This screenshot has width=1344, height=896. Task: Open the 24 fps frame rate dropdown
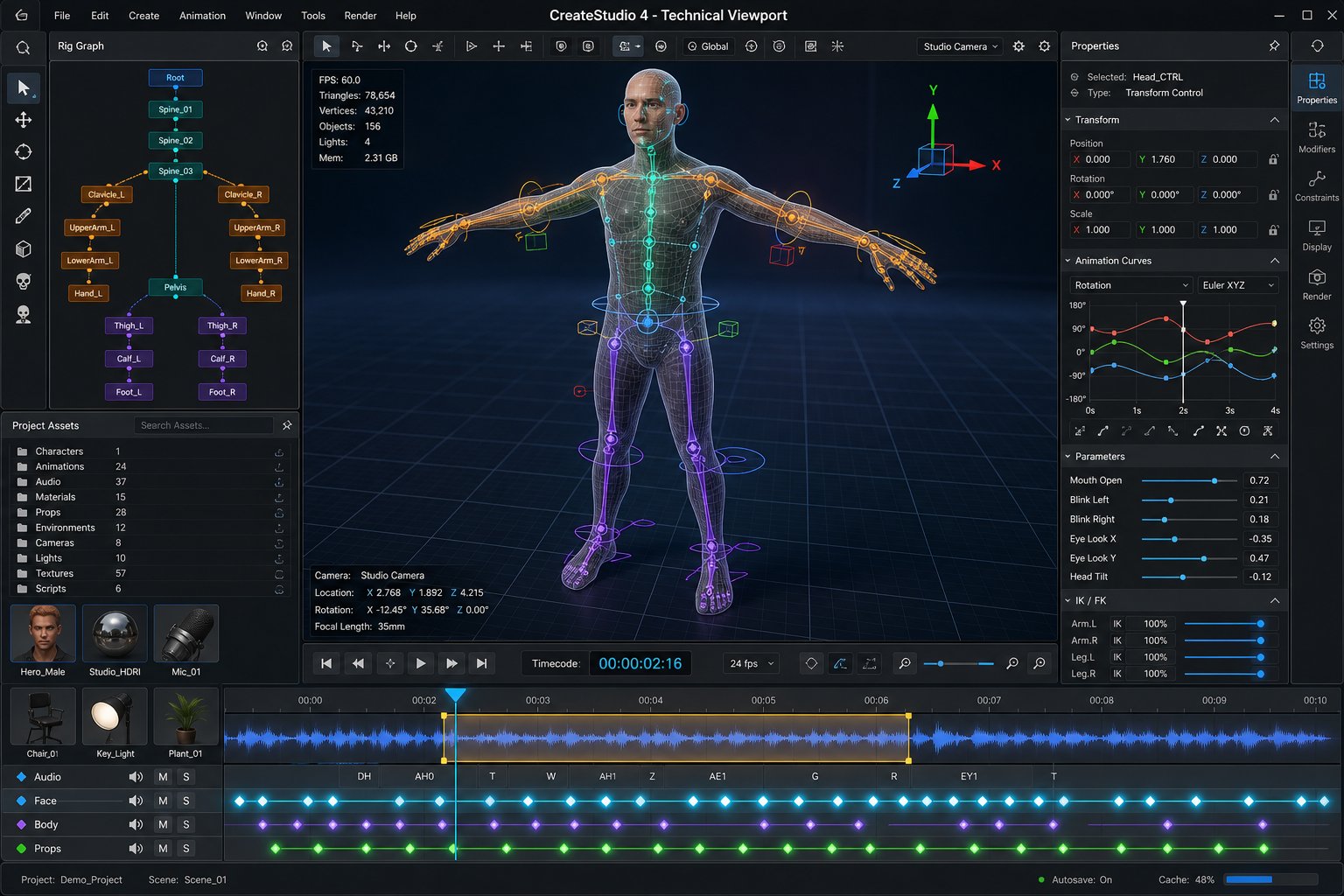[752, 663]
